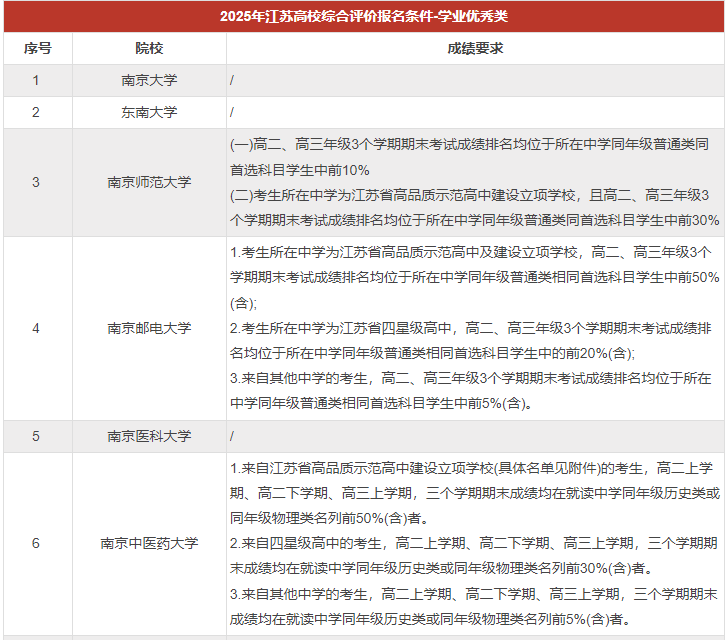Click the 南京邮电大学 cell
Image resolution: width=726 pixels, height=640 pixels.
tap(149, 328)
